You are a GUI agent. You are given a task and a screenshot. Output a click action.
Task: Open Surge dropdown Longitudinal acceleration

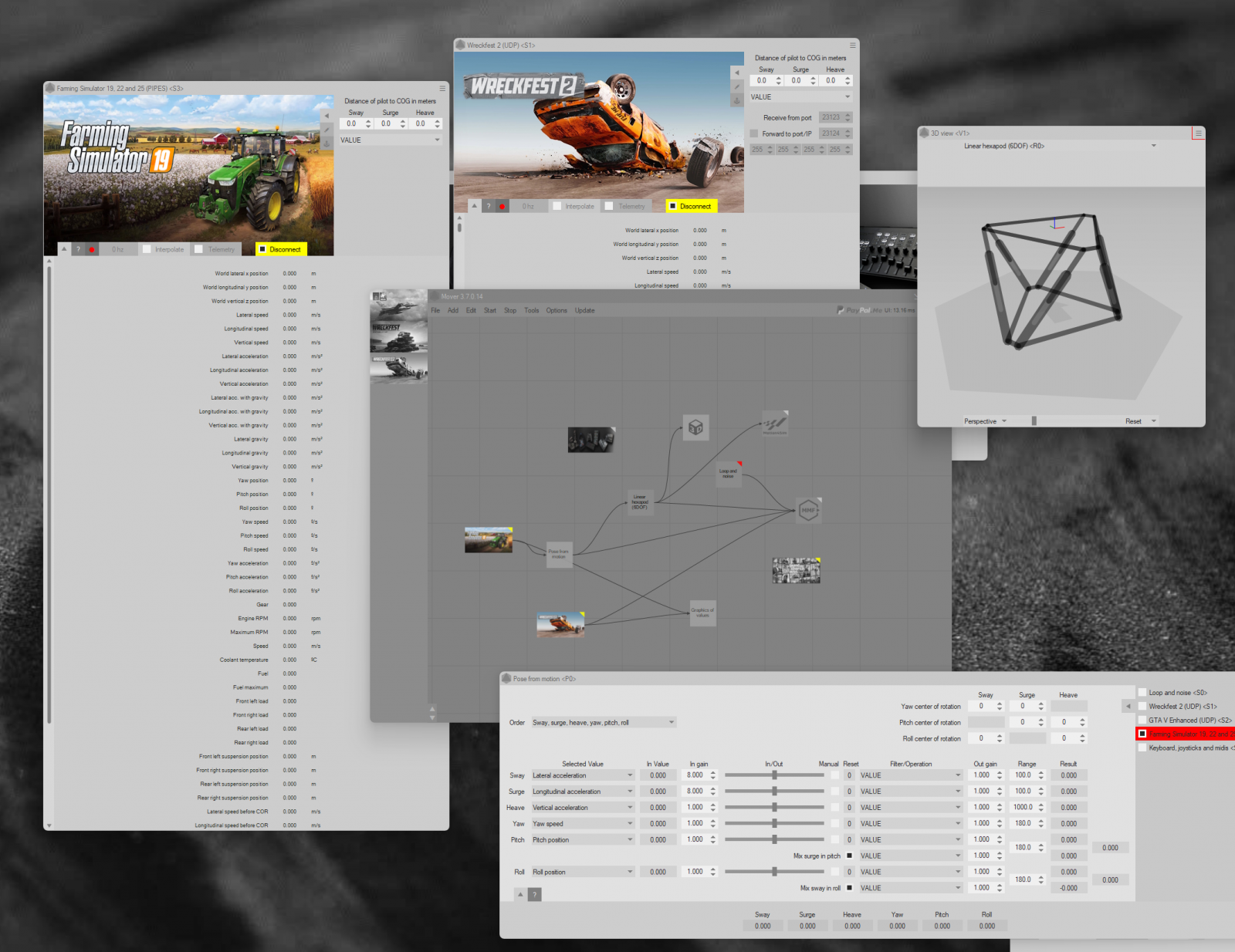[583, 792]
